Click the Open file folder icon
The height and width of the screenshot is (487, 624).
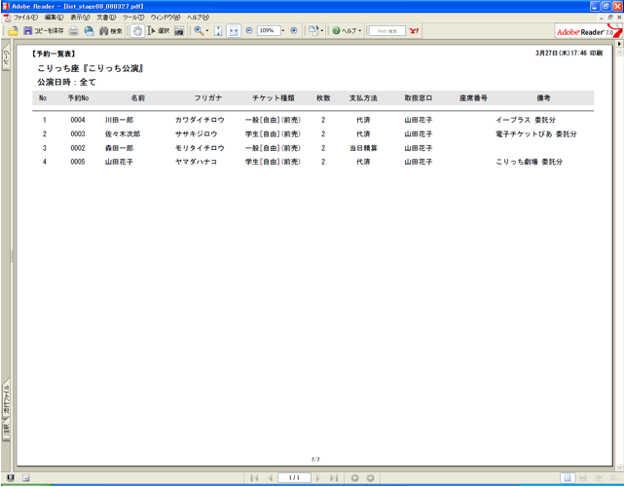click(12, 31)
